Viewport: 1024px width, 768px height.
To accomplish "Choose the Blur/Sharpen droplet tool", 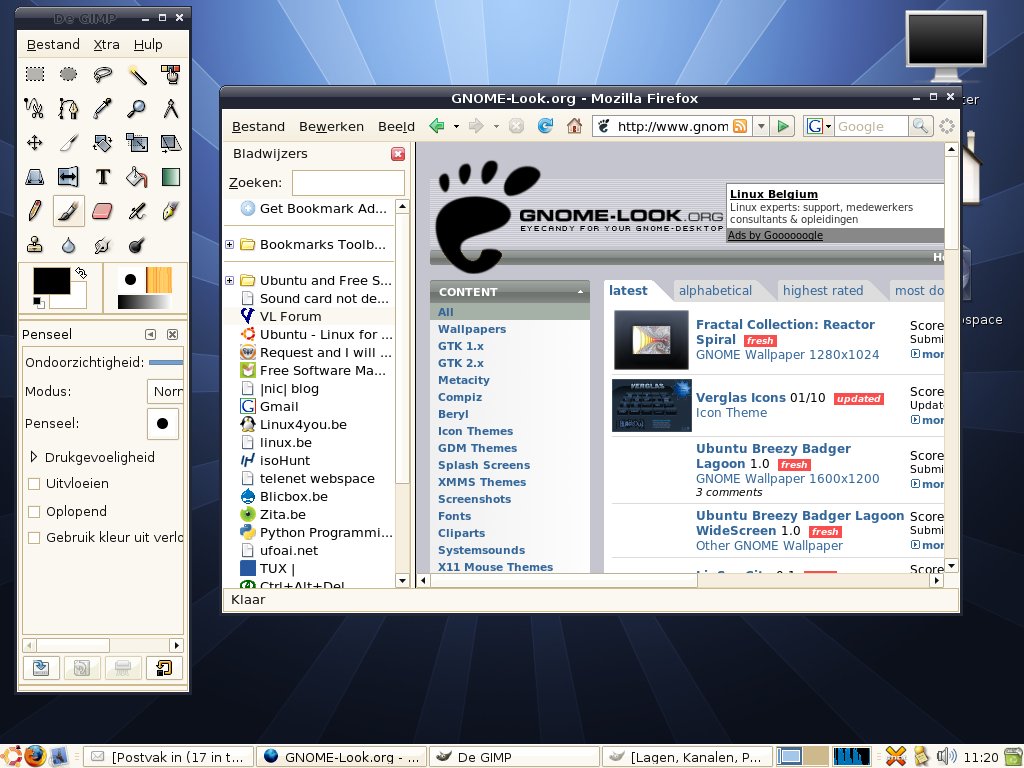I will [x=69, y=245].
